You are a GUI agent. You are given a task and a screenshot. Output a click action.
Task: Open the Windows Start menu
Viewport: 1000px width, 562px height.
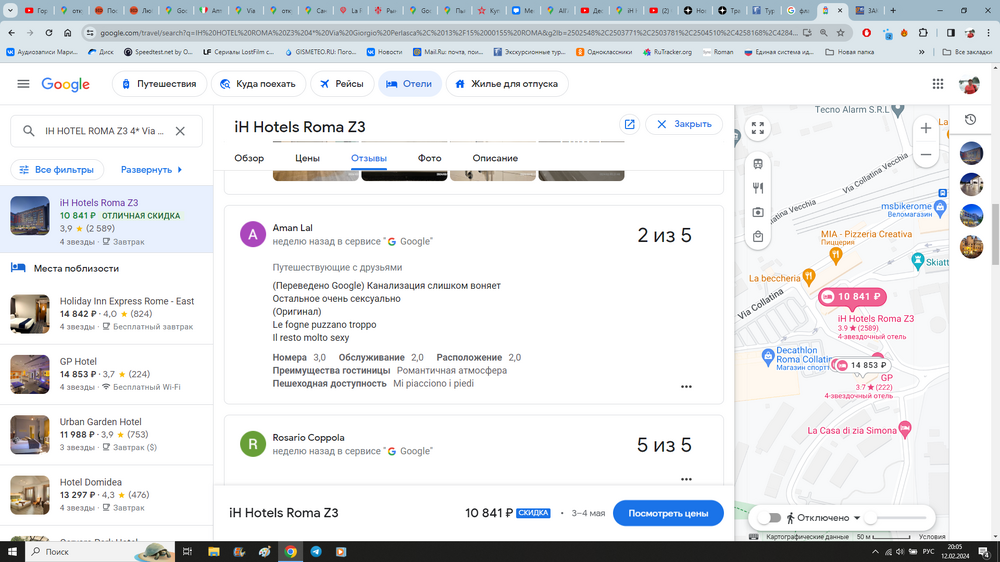(12, 552)
